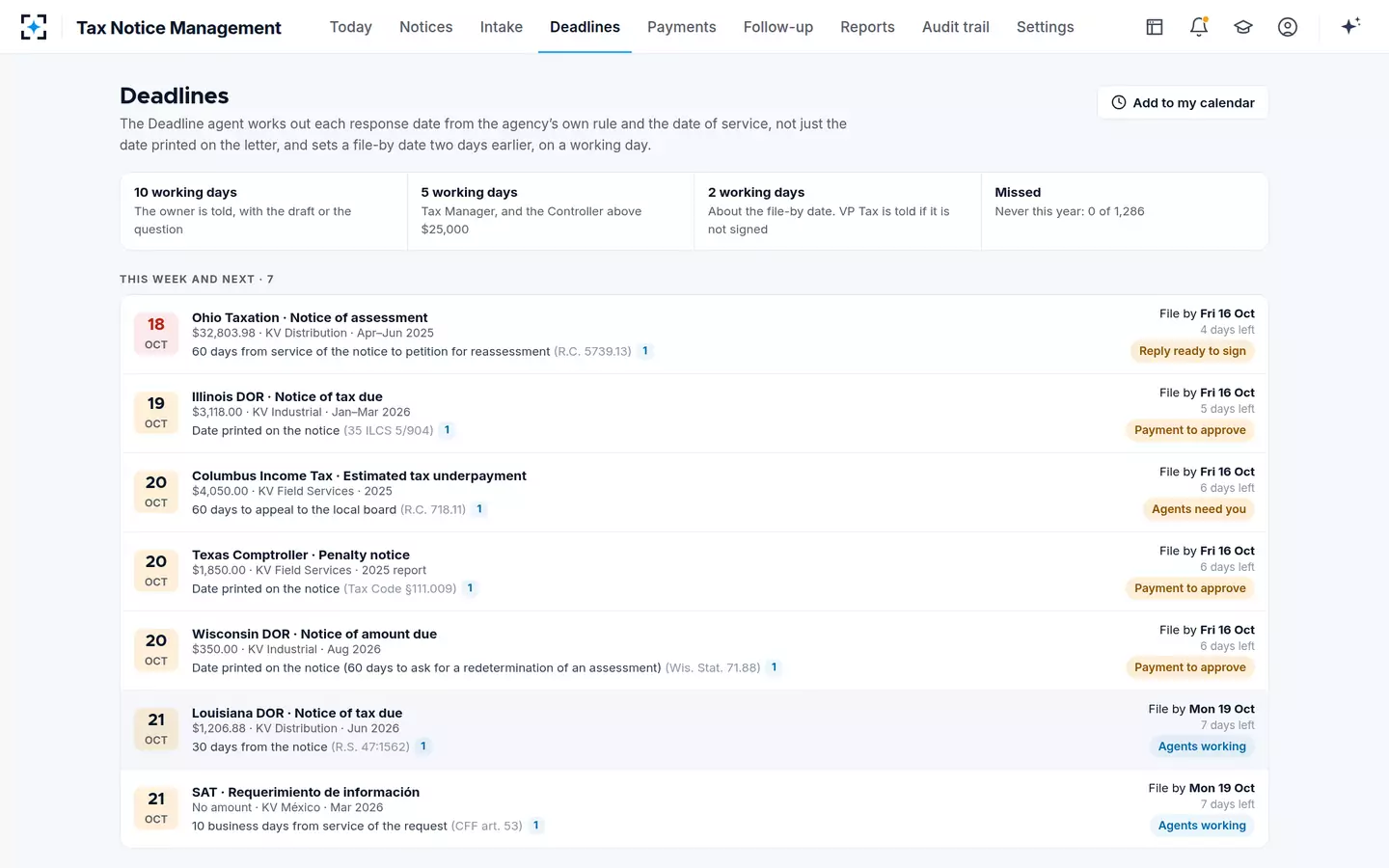Open the notifications bell

click(x=1199, y=27)
